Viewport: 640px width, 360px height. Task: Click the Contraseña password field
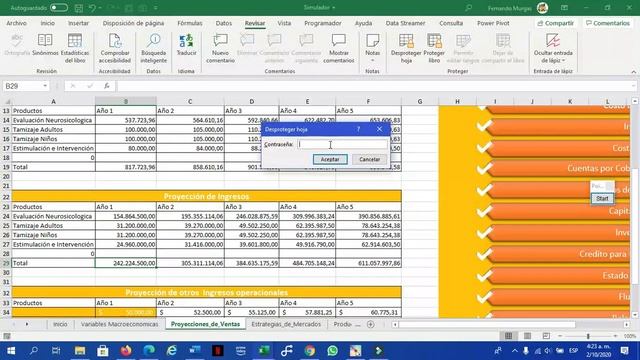click(x=342, y=144)
